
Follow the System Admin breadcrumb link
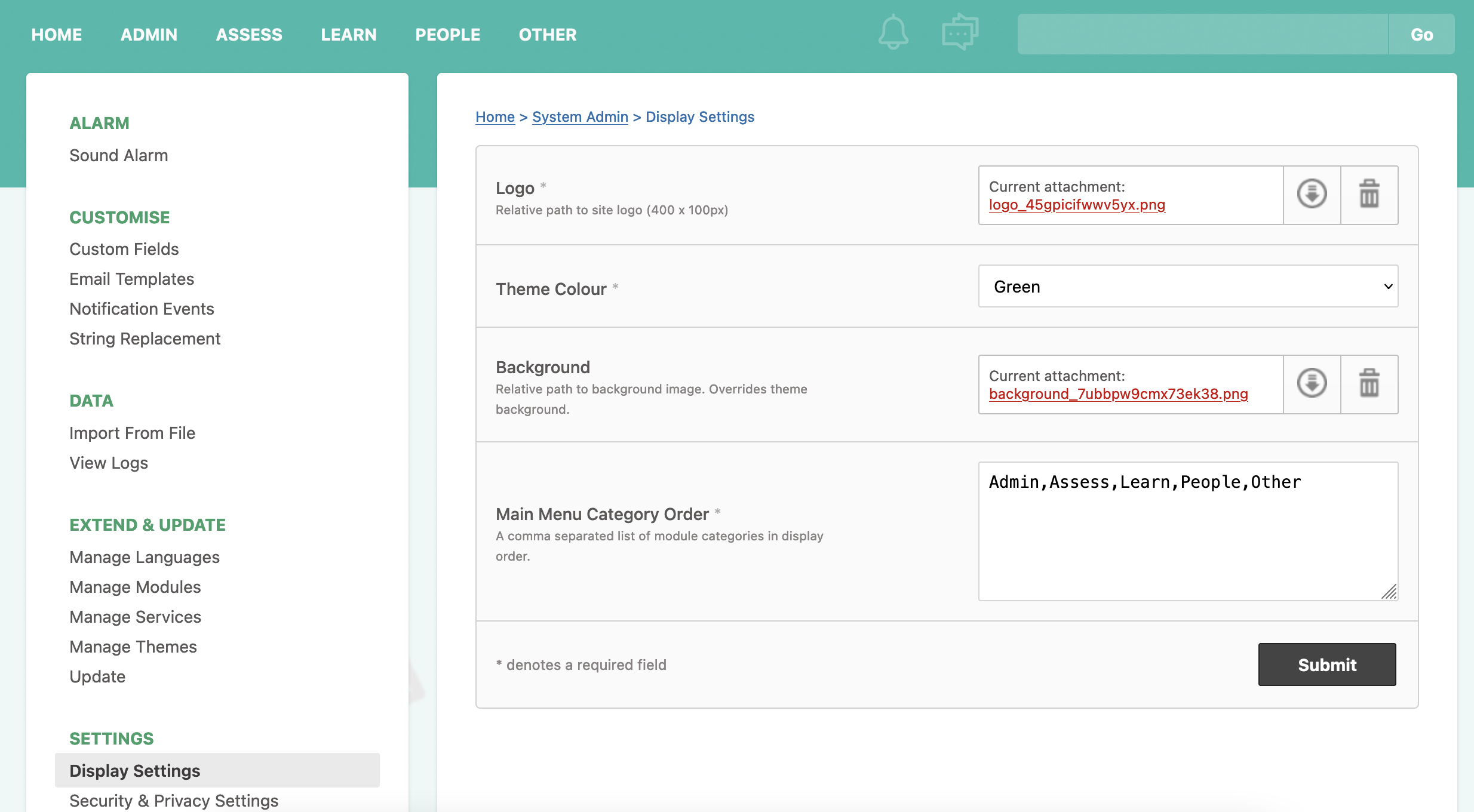point(580,117)
